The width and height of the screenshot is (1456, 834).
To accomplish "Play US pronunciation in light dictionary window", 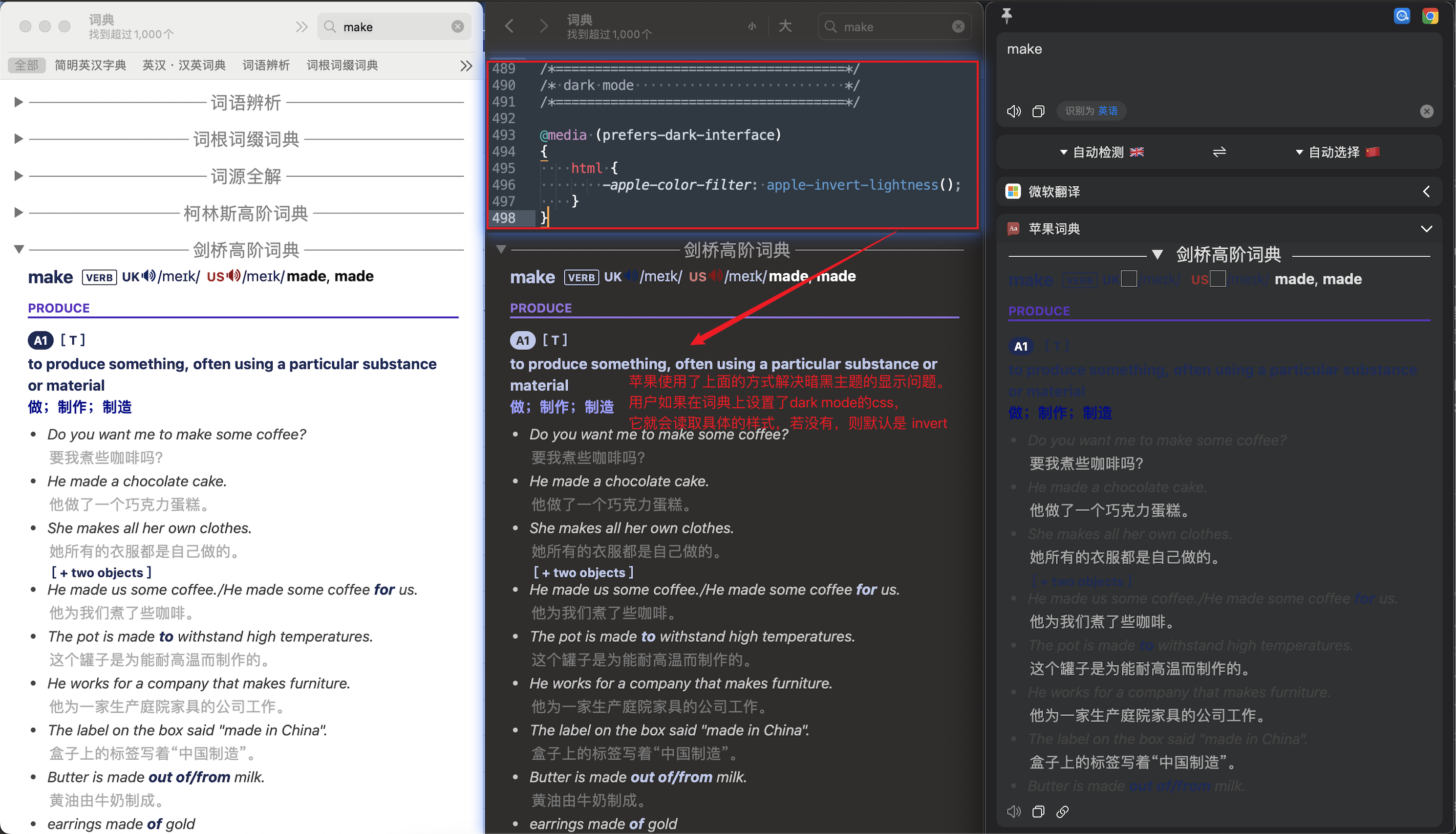I will coord(234,276).
